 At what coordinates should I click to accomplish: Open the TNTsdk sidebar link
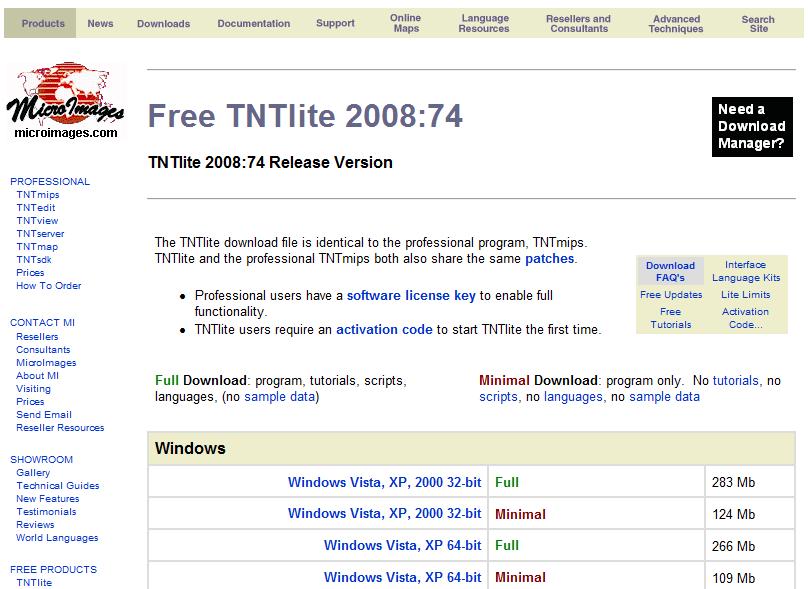pyautogui.click(x=34, y=260)
